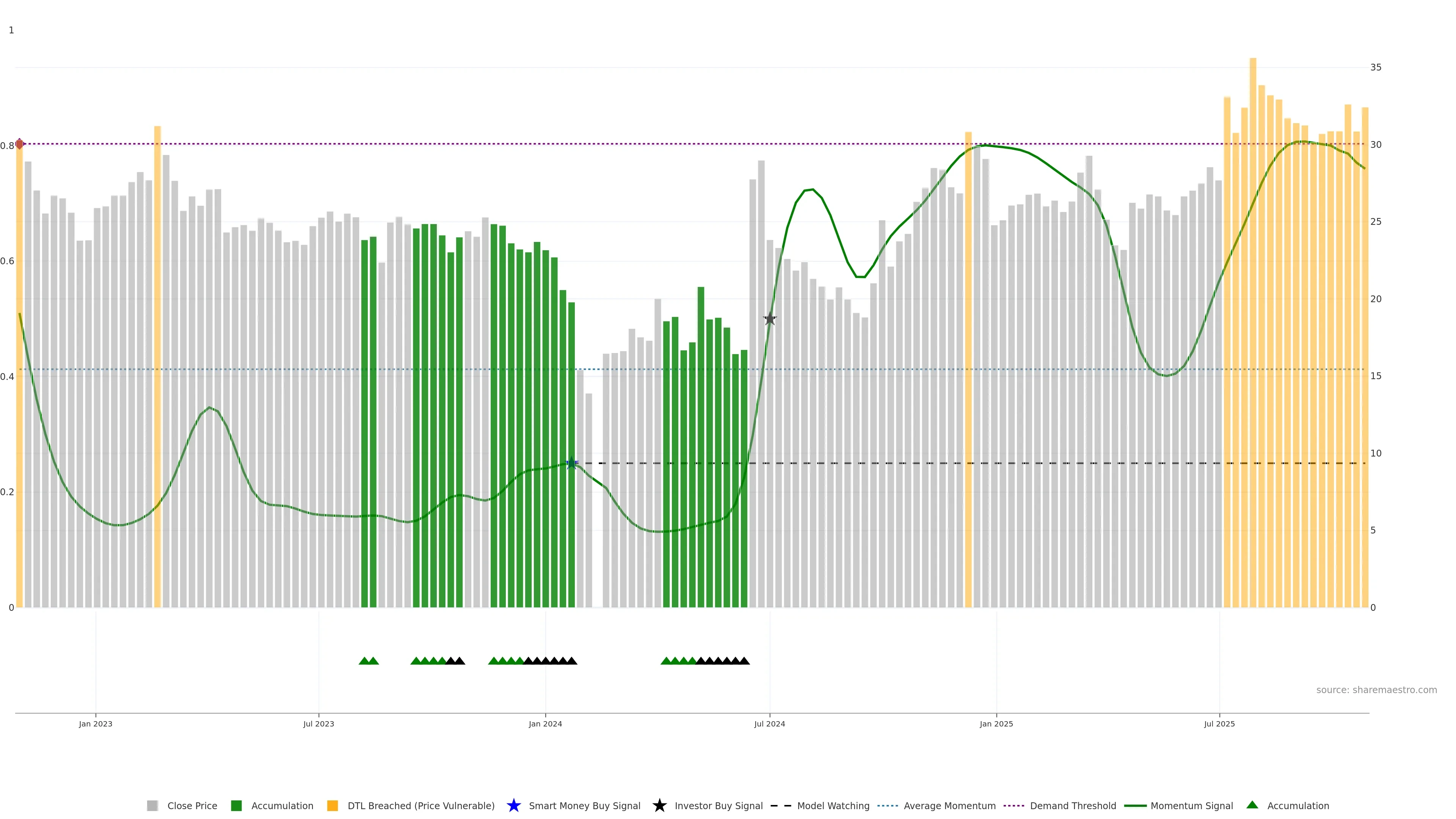The width and height of the screenshot is (1456, 819).
Task: Click the Jan 2024 axis label
Action: tap(545, 723)
